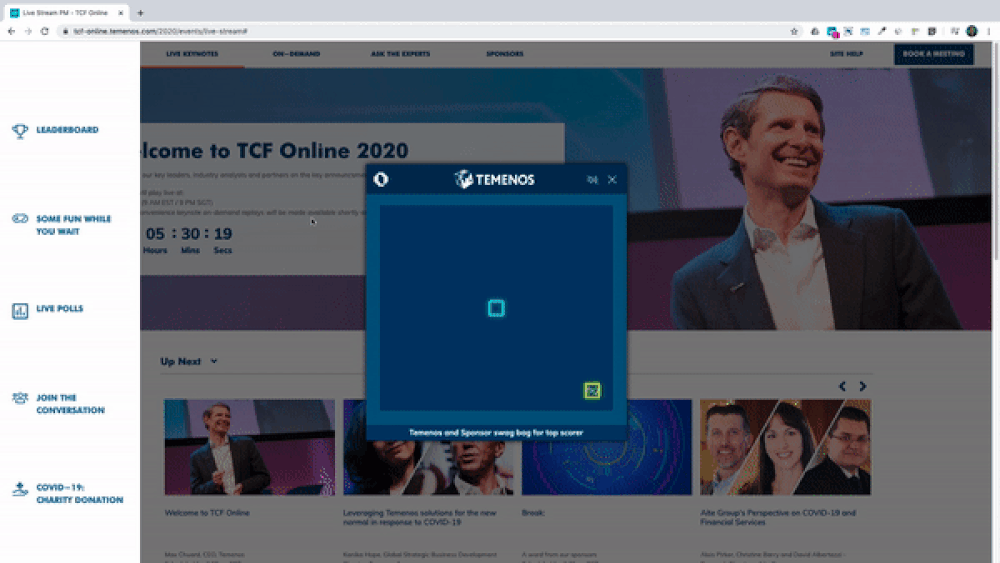Screen dimensions: 1000x563
Task: Click the Live Polls chart icon
Action: point(20,310)
